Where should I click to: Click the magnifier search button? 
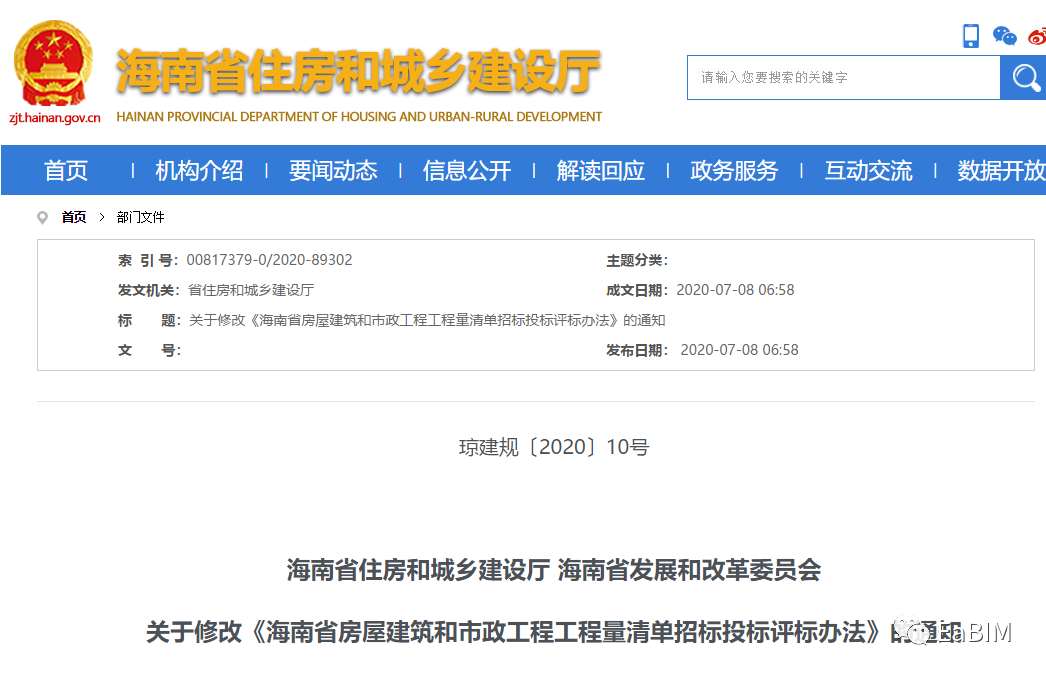click(1024, 78)
